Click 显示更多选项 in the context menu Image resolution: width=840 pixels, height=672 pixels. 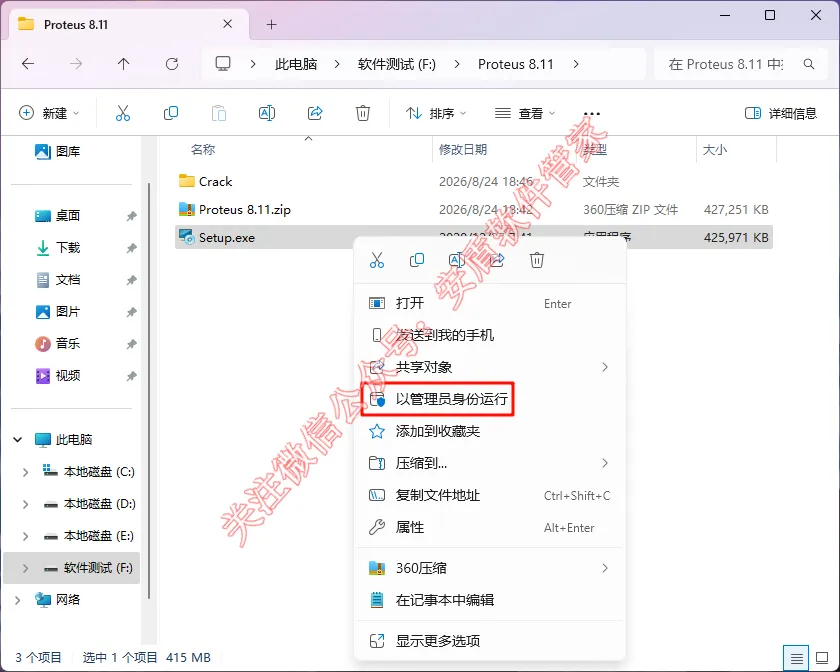tap(490, 641)
